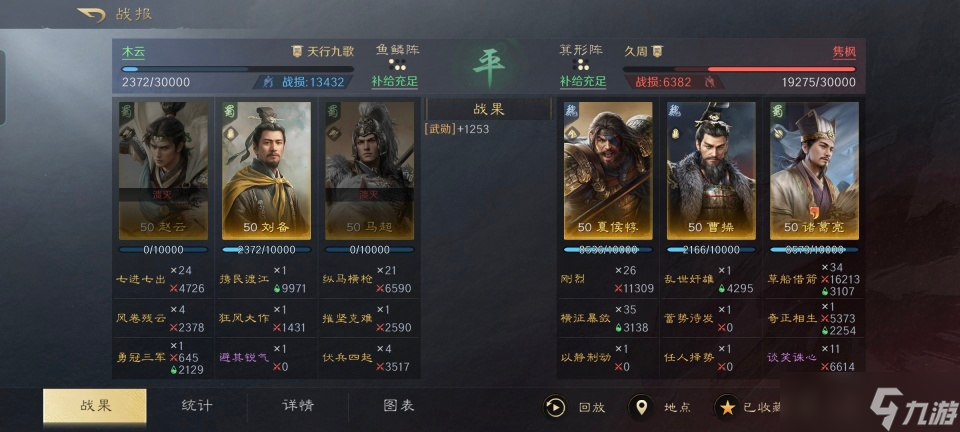This screenshot has height=432, width=960.
Task: Click the 地点 location pin icon
Action: coord(641,407)
